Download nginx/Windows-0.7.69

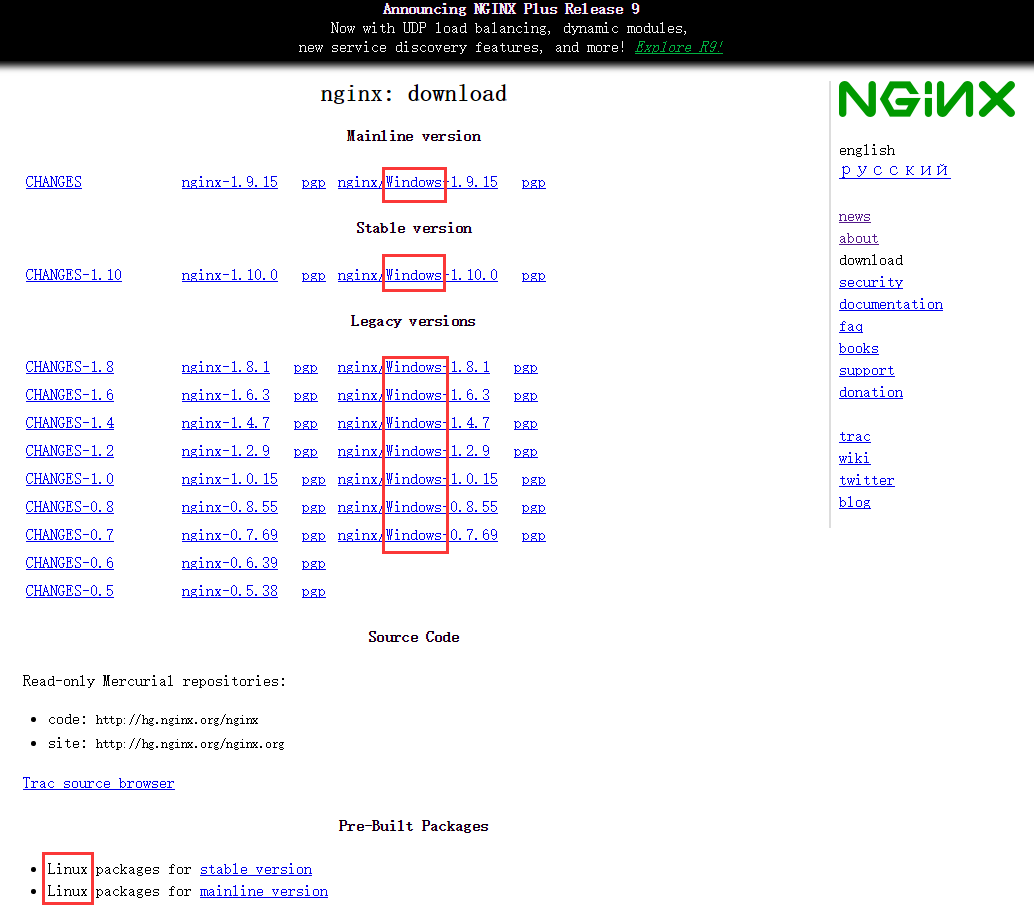point(417,535)
